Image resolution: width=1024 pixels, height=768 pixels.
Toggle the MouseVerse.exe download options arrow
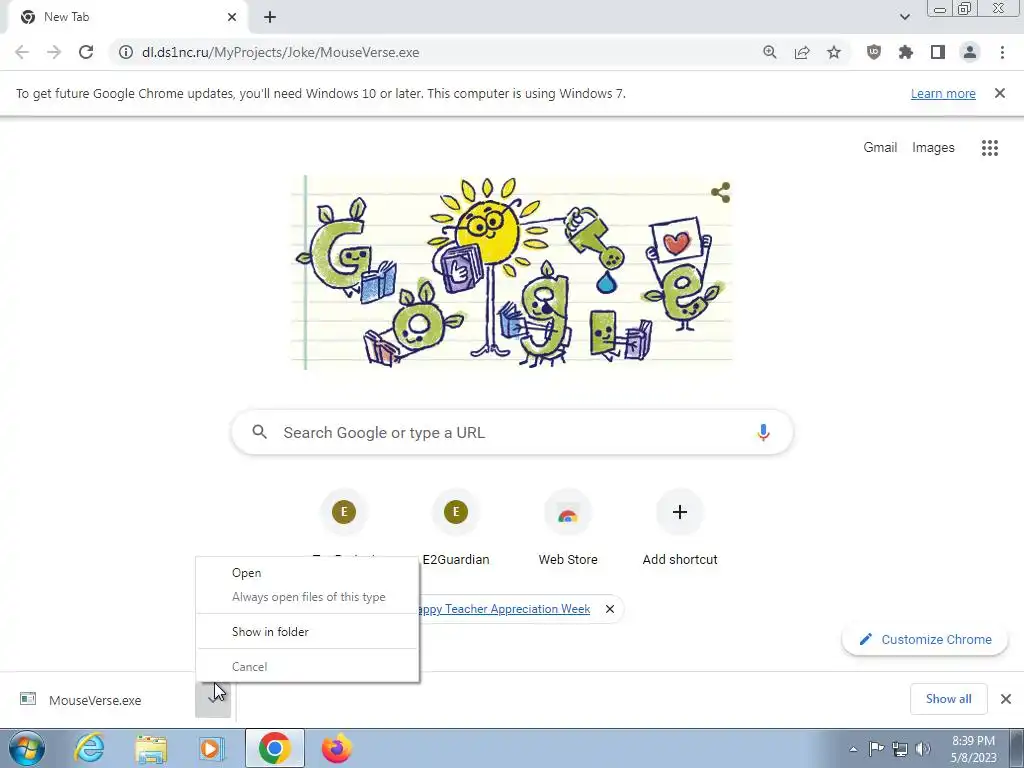coord(213,699)
